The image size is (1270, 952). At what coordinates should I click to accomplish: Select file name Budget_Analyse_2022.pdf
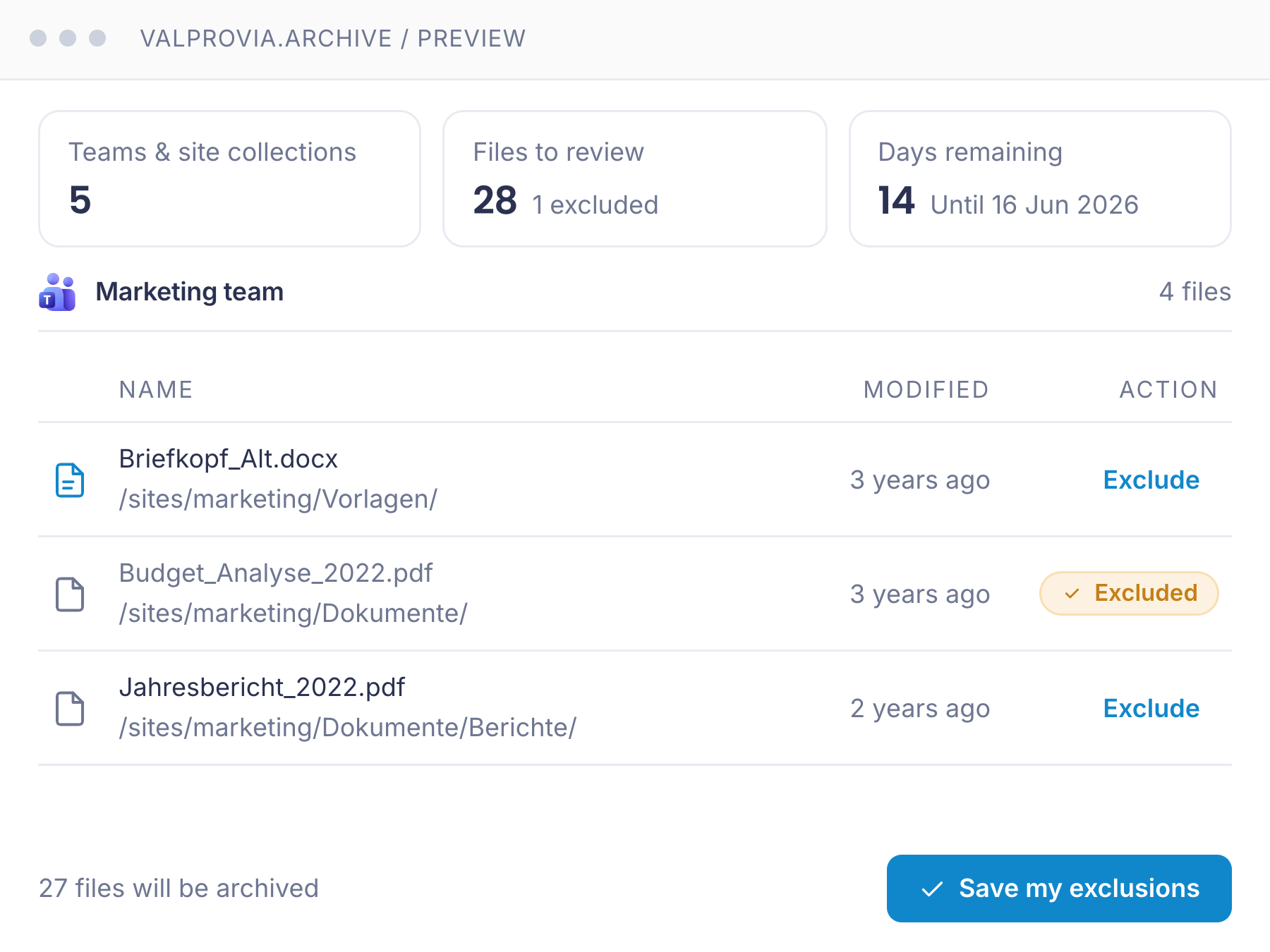point(276,573)
